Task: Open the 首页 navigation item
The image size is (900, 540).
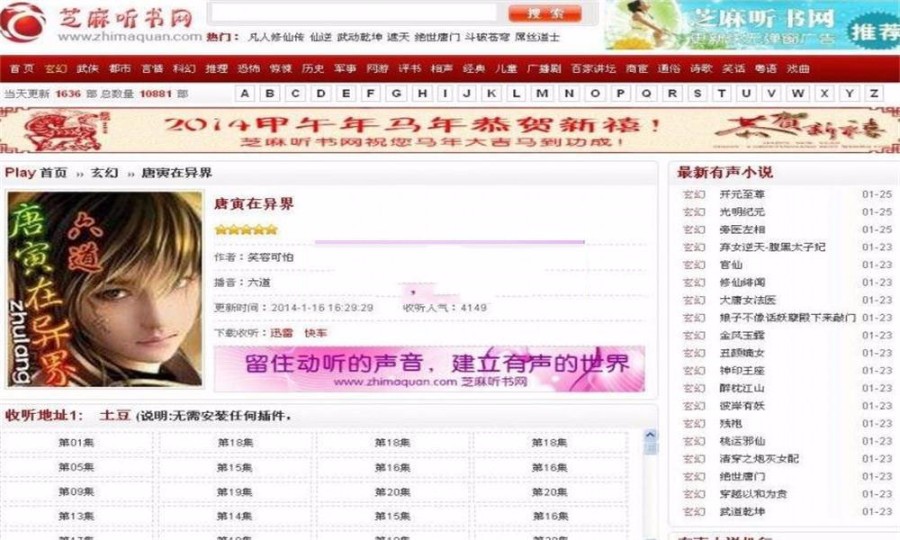Action: pyautogui.click(x=22, y=69)
